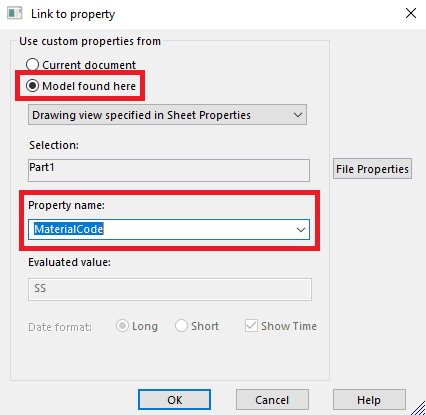Confirm with the OK button
The width and height of the screenshot is (426, 415).
(174, 400)
